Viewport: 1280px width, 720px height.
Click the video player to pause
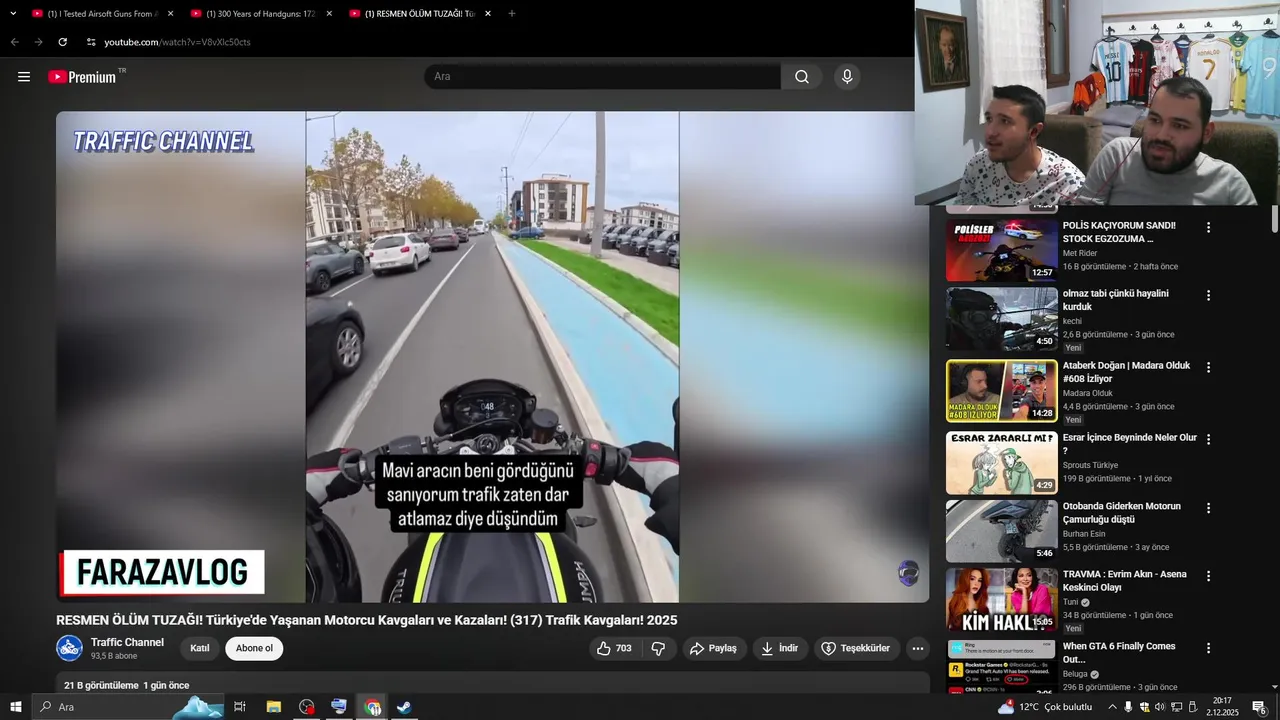pyautogui.click(x=492, y=356)
